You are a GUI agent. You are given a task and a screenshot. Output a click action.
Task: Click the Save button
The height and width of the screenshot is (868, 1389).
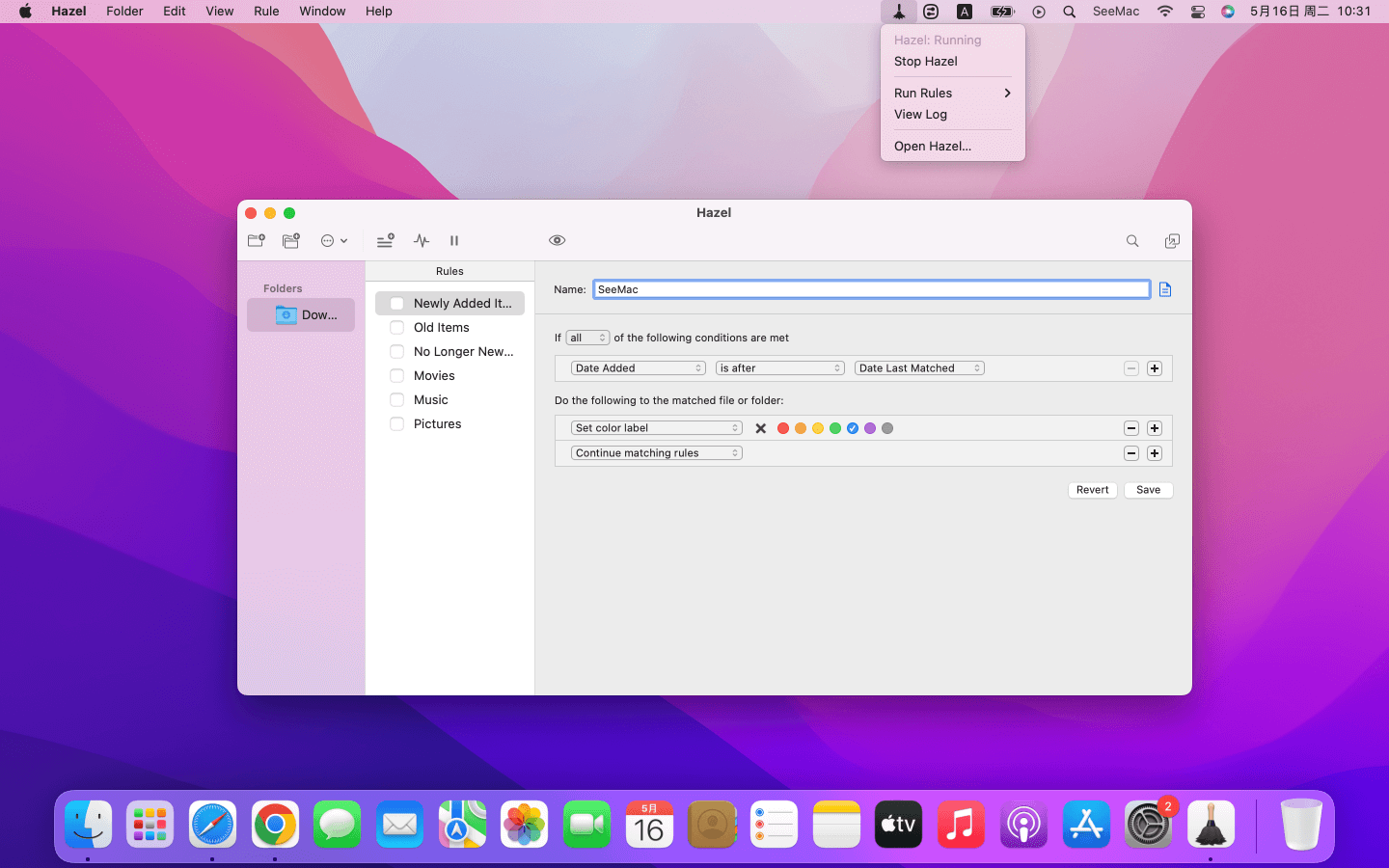click(1148, 490)
